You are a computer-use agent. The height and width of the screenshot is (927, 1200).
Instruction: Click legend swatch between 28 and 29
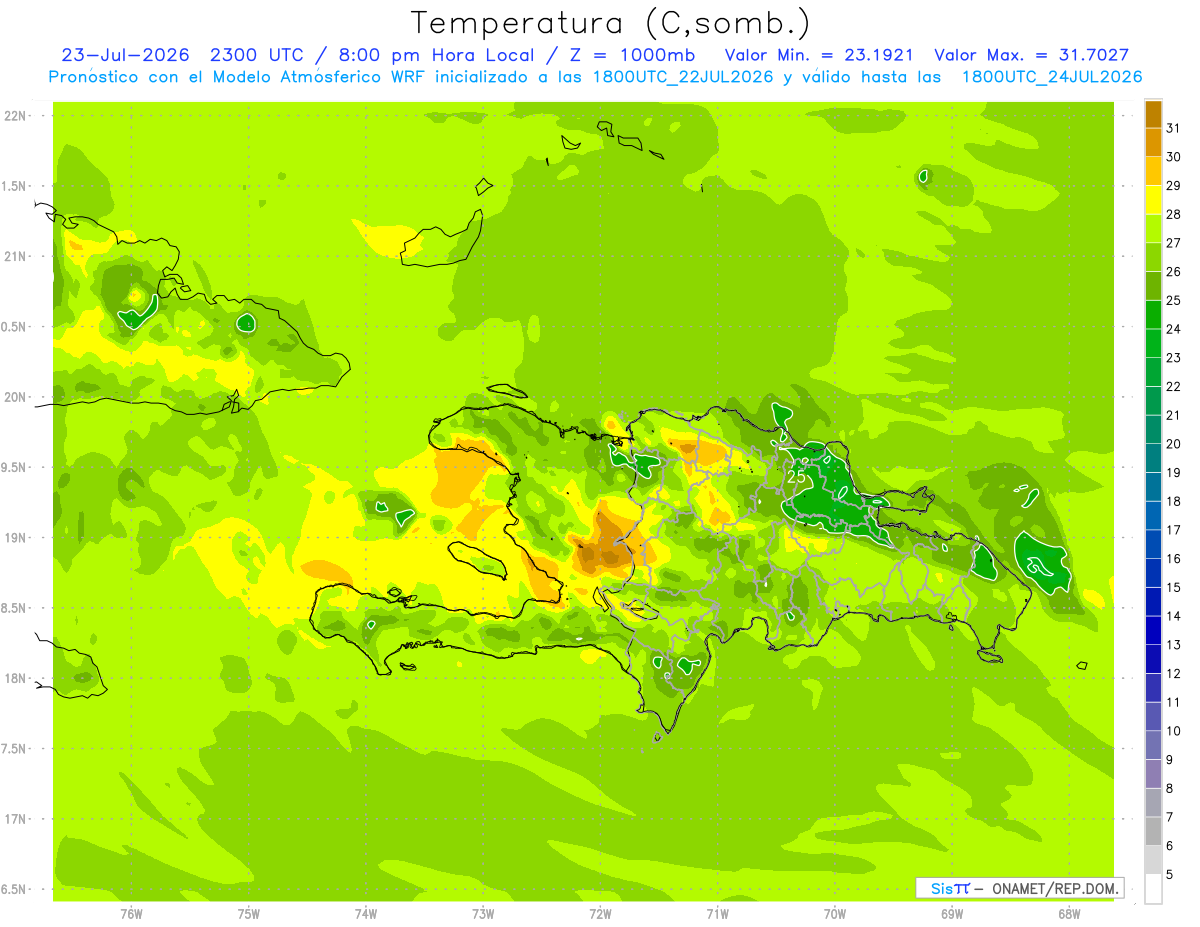pos(1153,201)
